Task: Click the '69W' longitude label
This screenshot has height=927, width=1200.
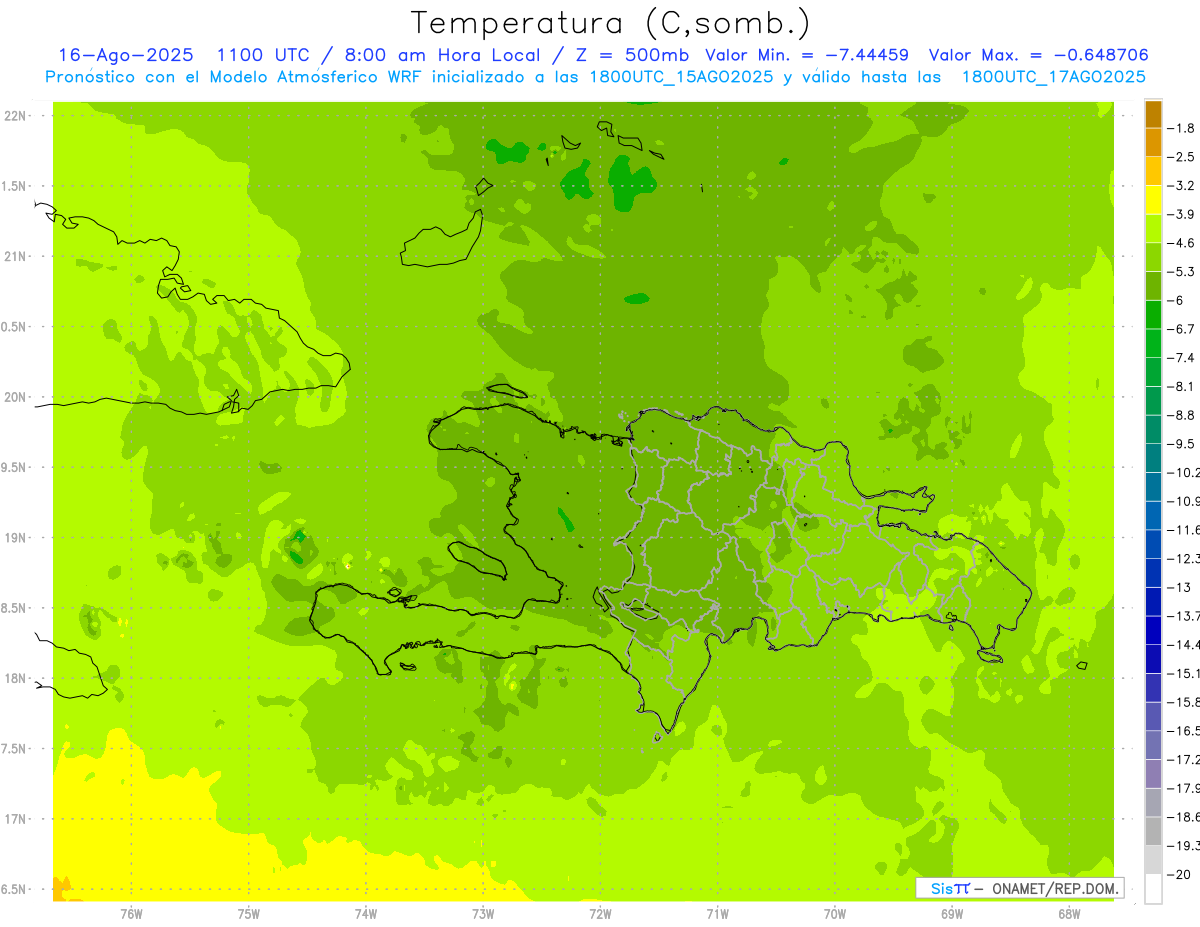Action: [952, 914]
